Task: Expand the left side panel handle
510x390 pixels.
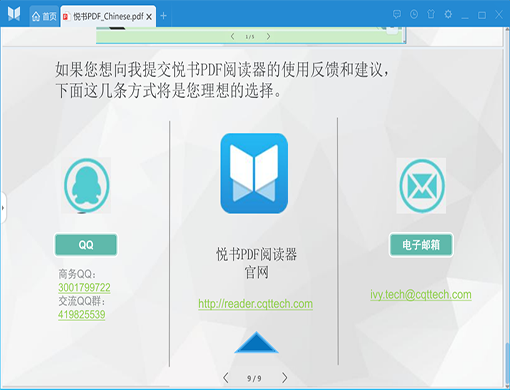Action: [x=3, y=208]
